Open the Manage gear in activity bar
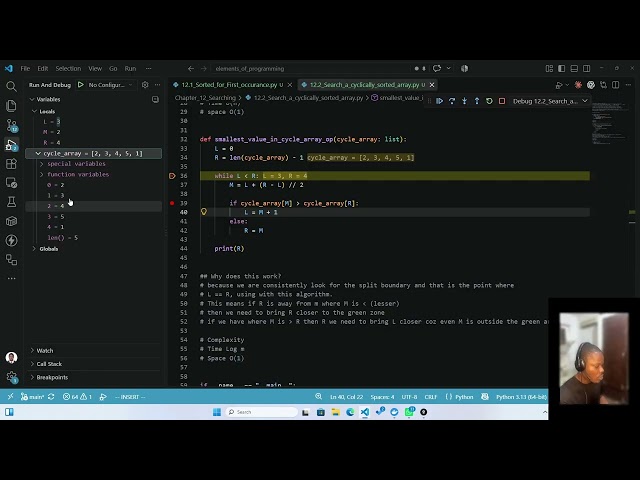The height and width of the screenshot is (480, 640). tap(11, 377)
